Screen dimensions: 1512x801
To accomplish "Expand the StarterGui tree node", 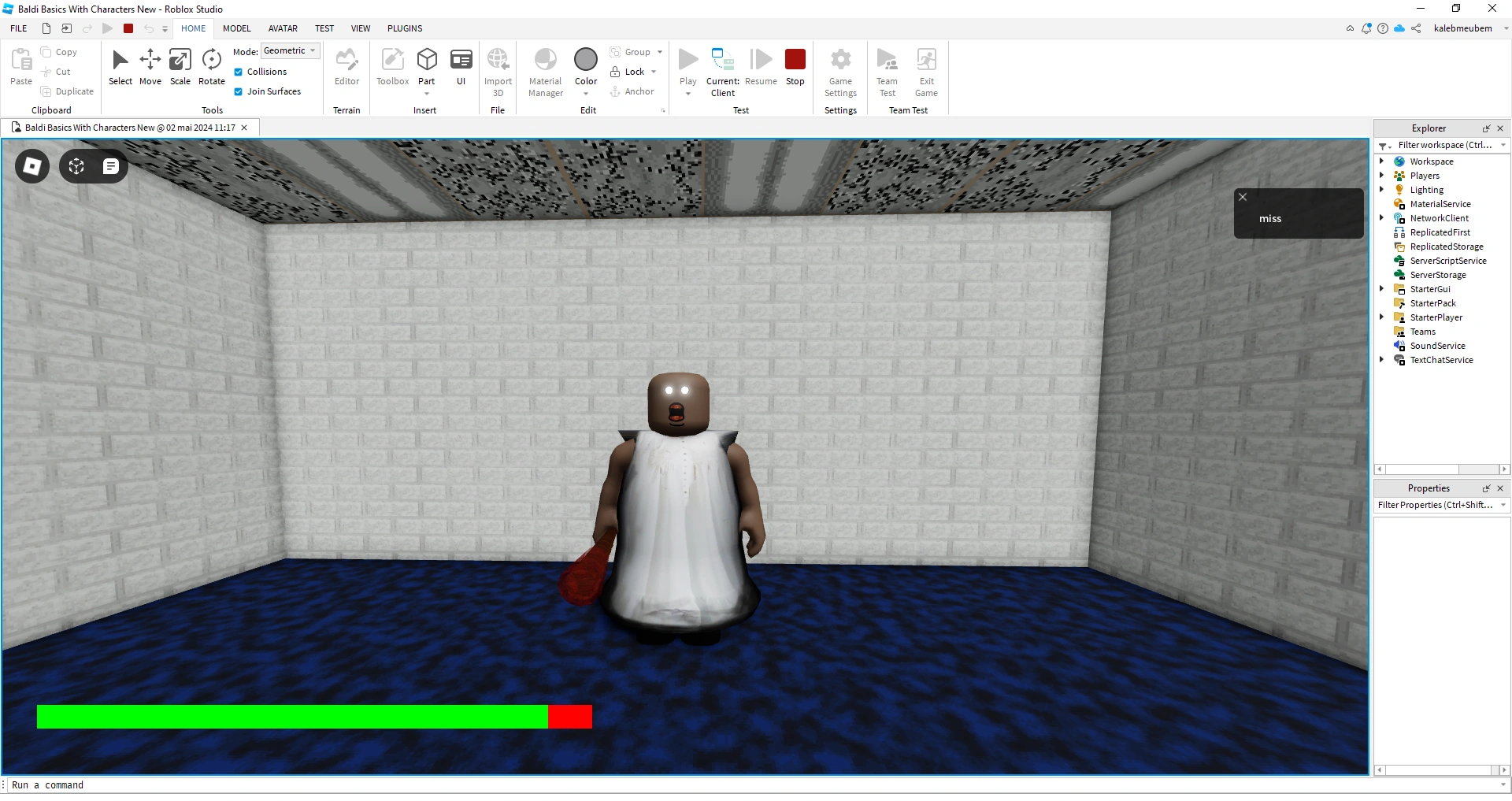I will [1381, 289].
